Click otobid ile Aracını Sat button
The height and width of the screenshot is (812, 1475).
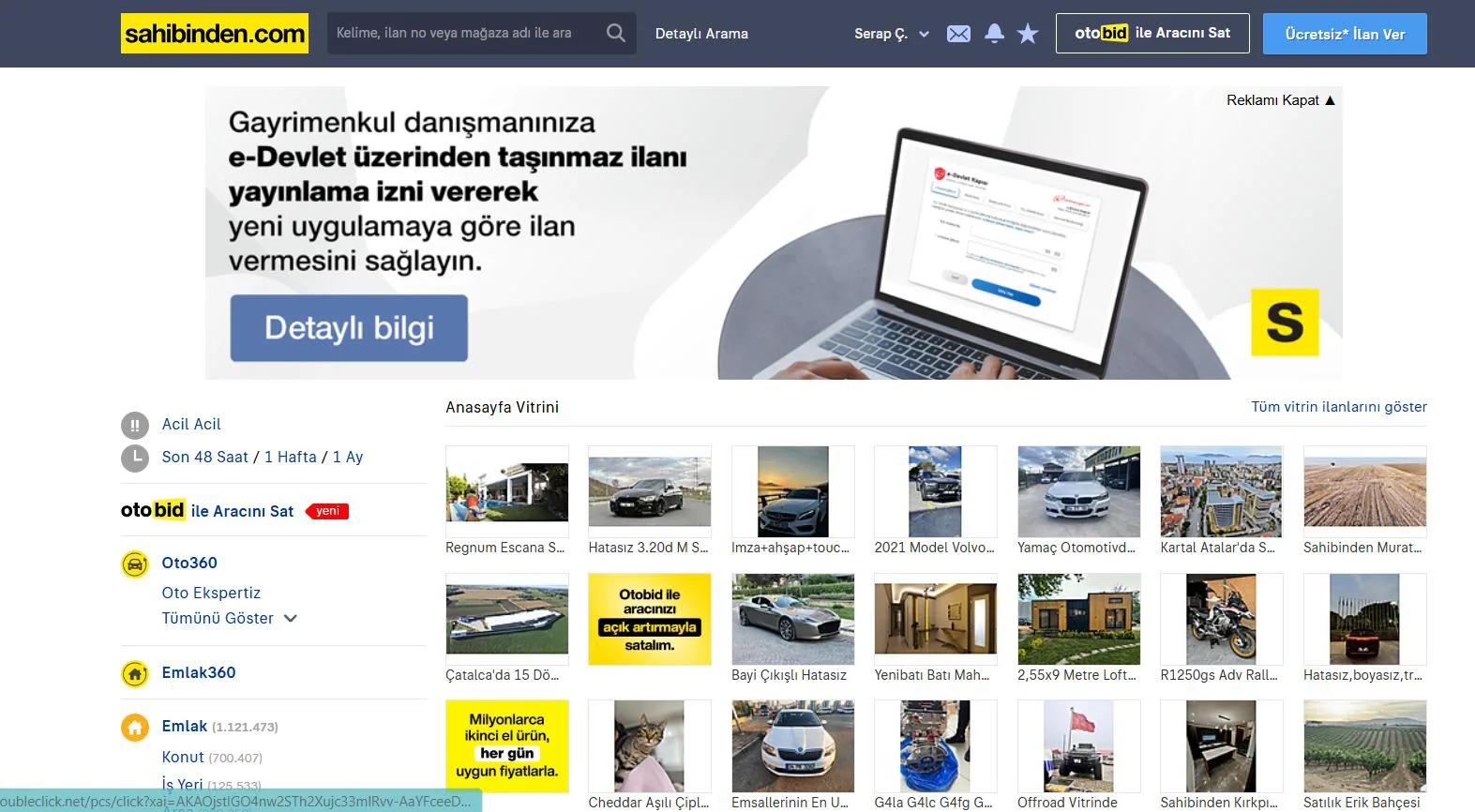(x=1152, y=33)
